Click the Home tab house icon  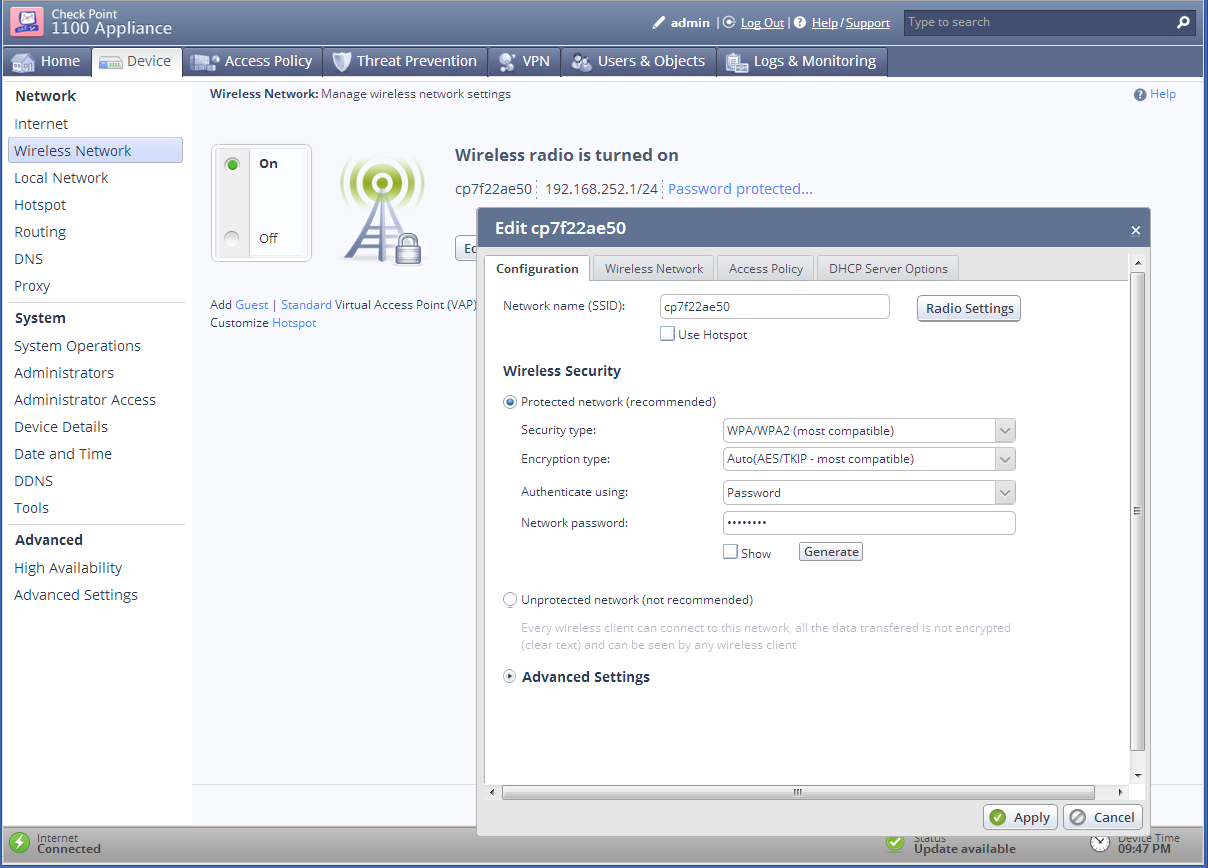point(23,62)
